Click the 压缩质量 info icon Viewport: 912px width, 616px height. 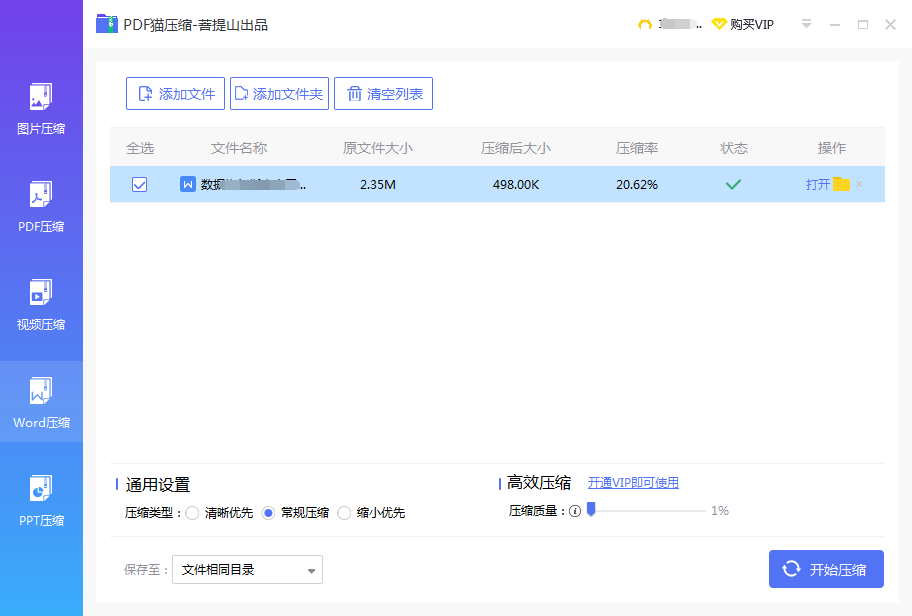(575, 511)
